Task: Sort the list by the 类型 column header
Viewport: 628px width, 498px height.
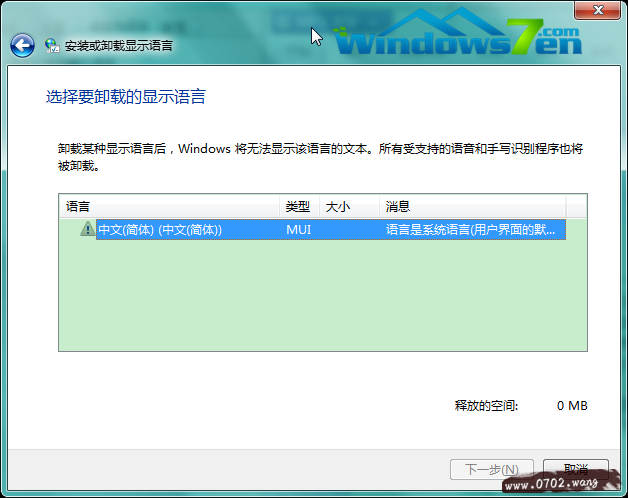Action: pos(299,207)
